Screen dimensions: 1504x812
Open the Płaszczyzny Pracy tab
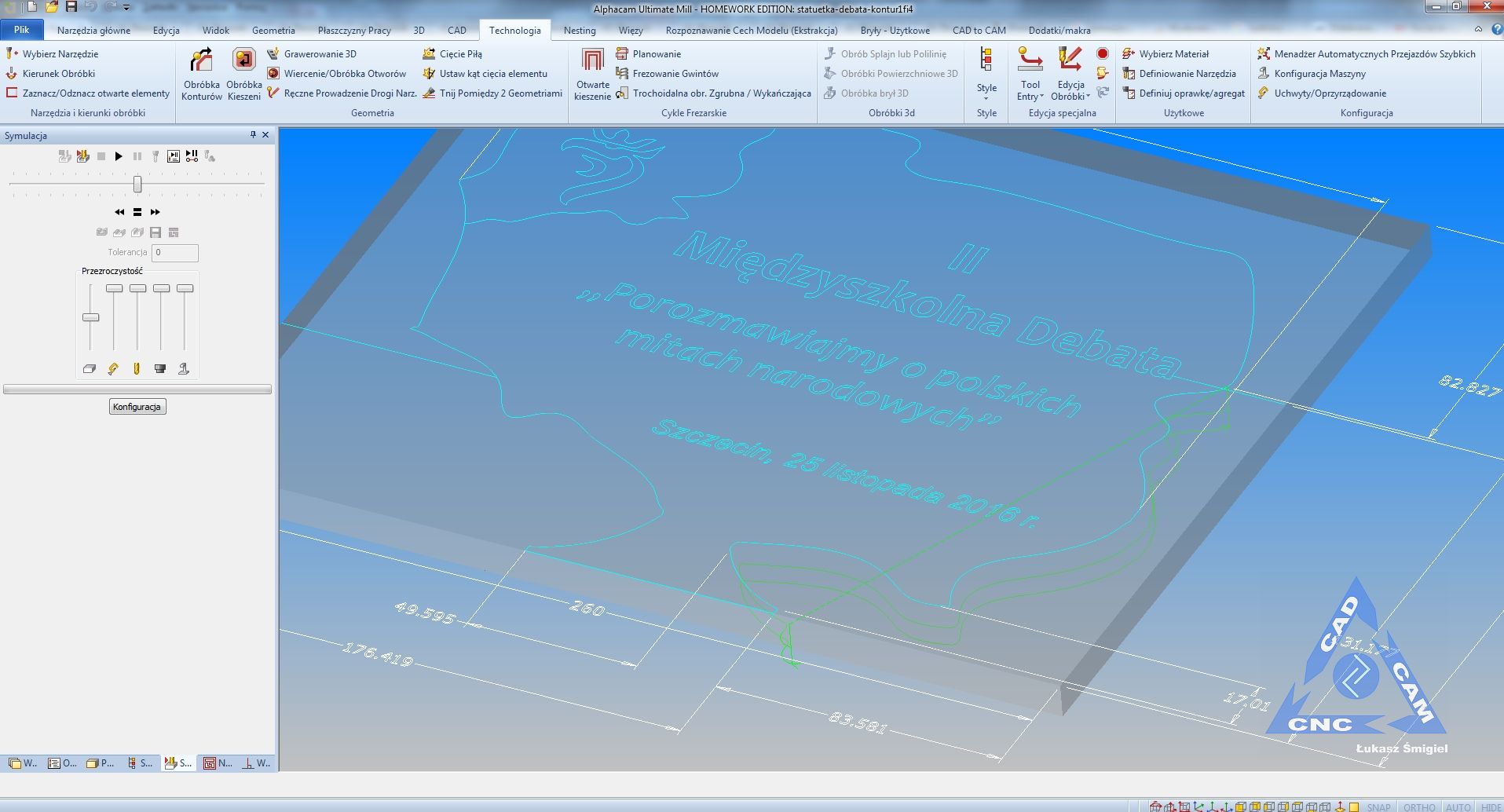coord(354,30)
